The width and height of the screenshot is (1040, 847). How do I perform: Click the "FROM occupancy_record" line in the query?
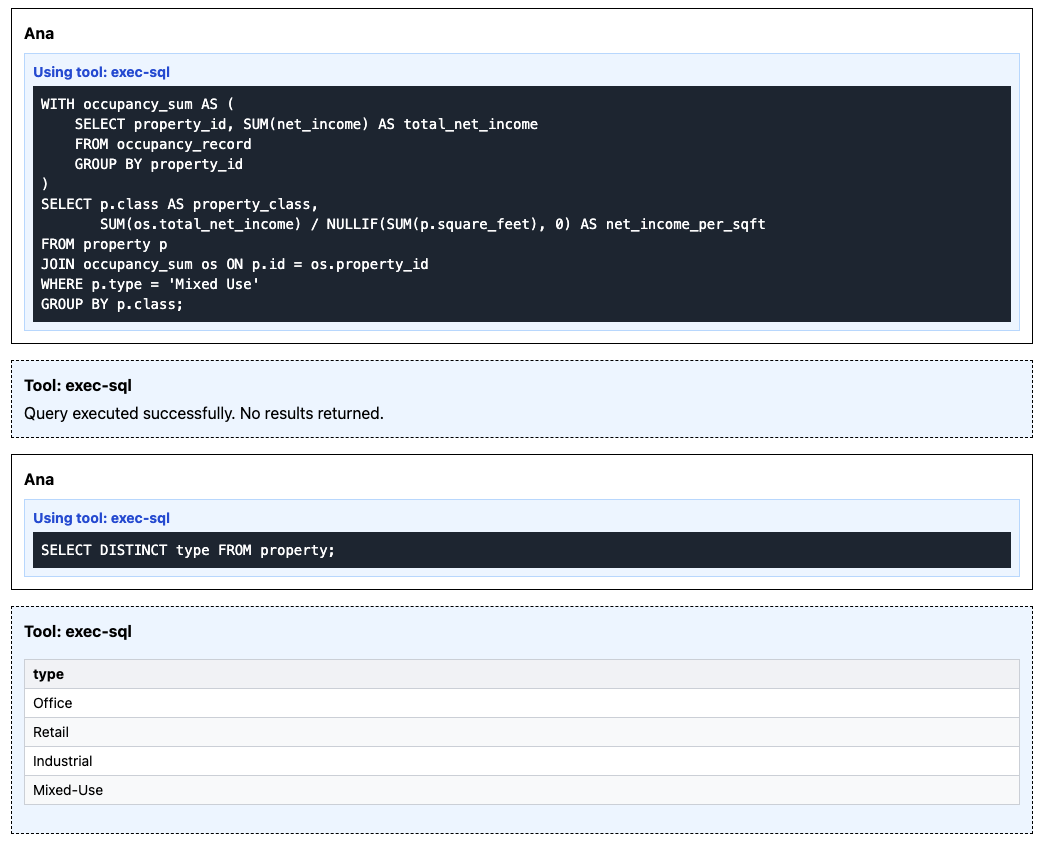pyautogui.click(x=163, y=144)
